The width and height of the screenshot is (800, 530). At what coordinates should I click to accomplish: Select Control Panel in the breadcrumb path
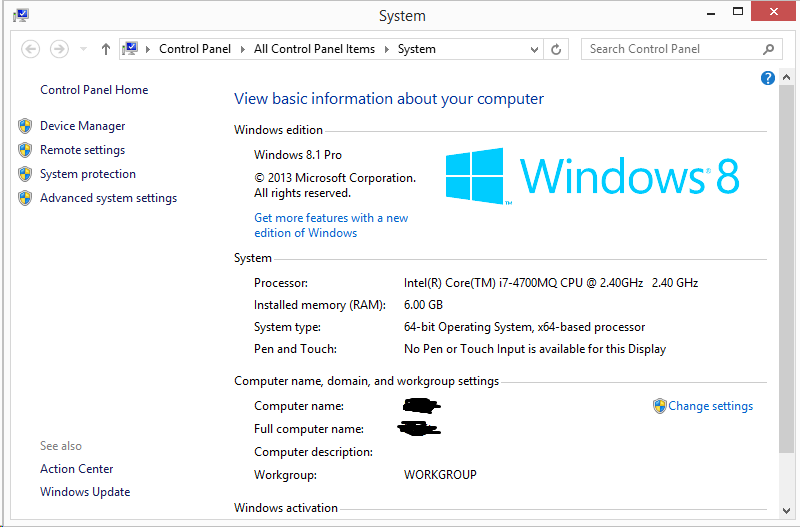pos(194,49)
